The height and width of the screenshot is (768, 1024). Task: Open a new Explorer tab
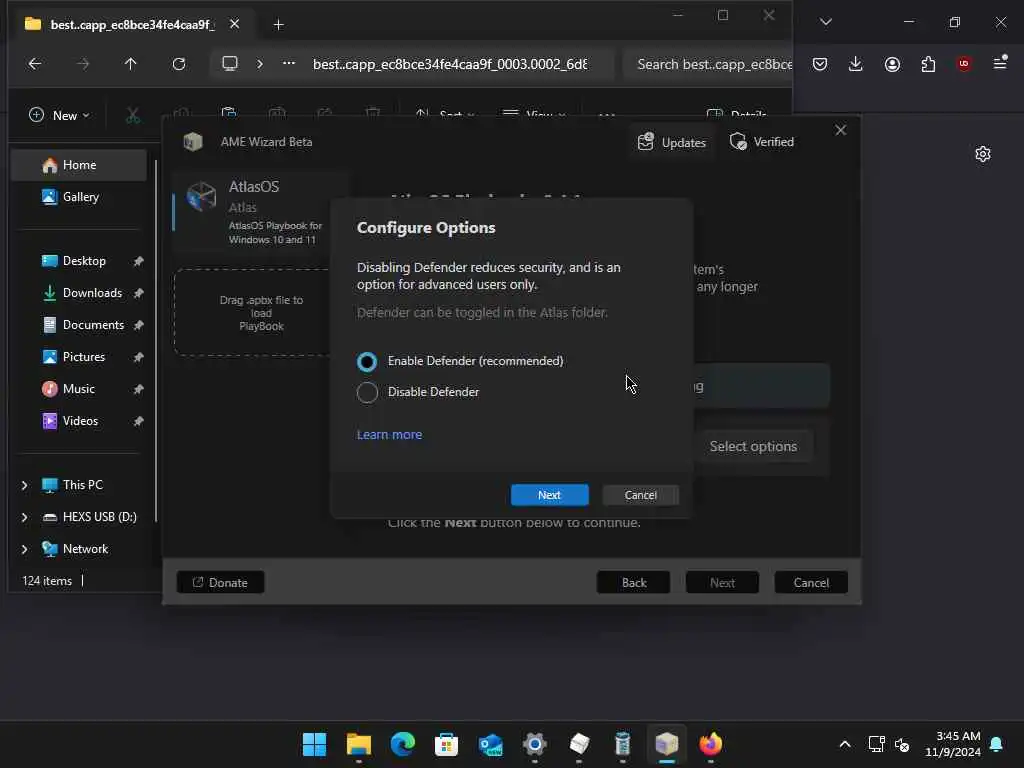tap(279, 25)
